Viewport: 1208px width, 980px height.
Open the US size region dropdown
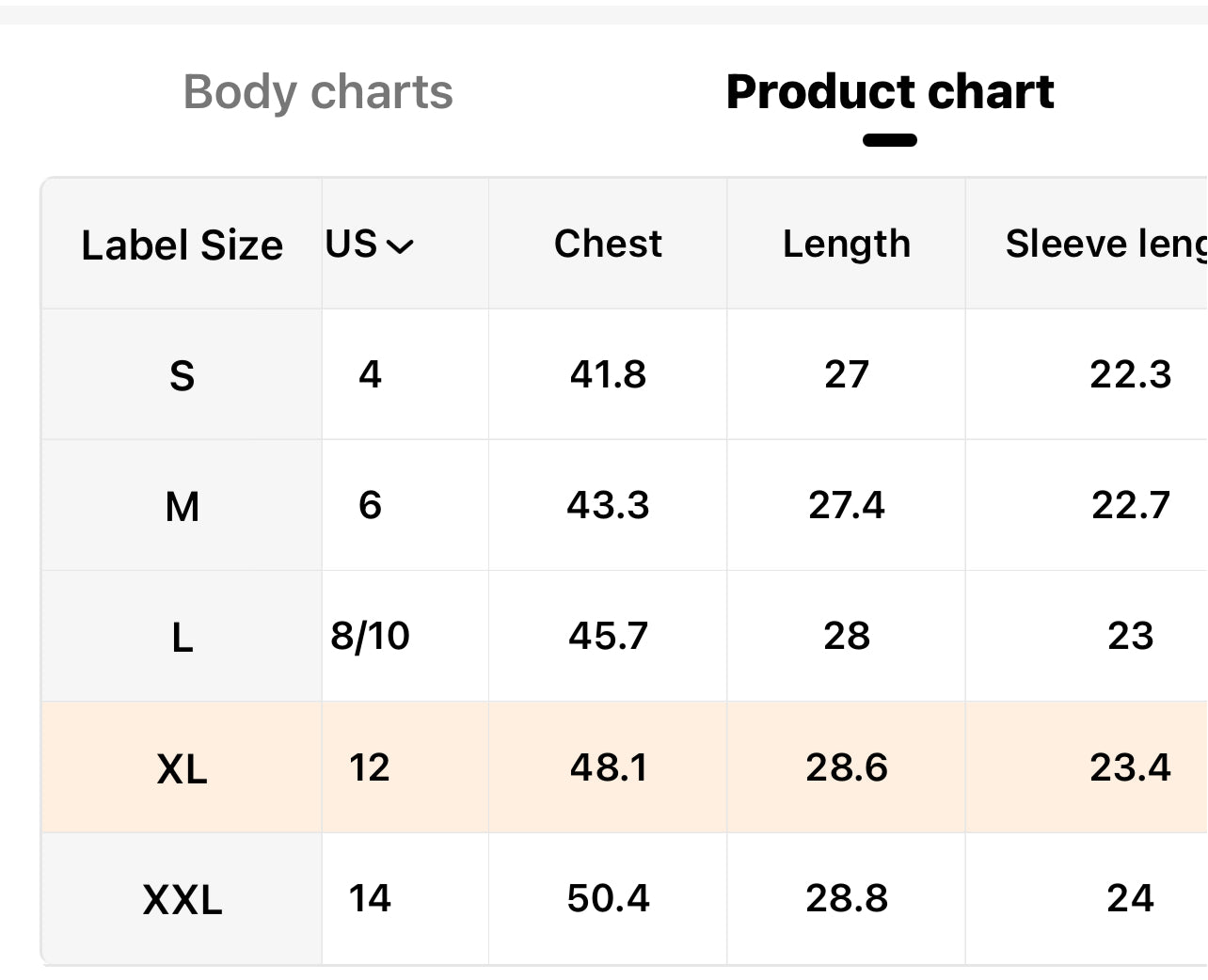370,245
